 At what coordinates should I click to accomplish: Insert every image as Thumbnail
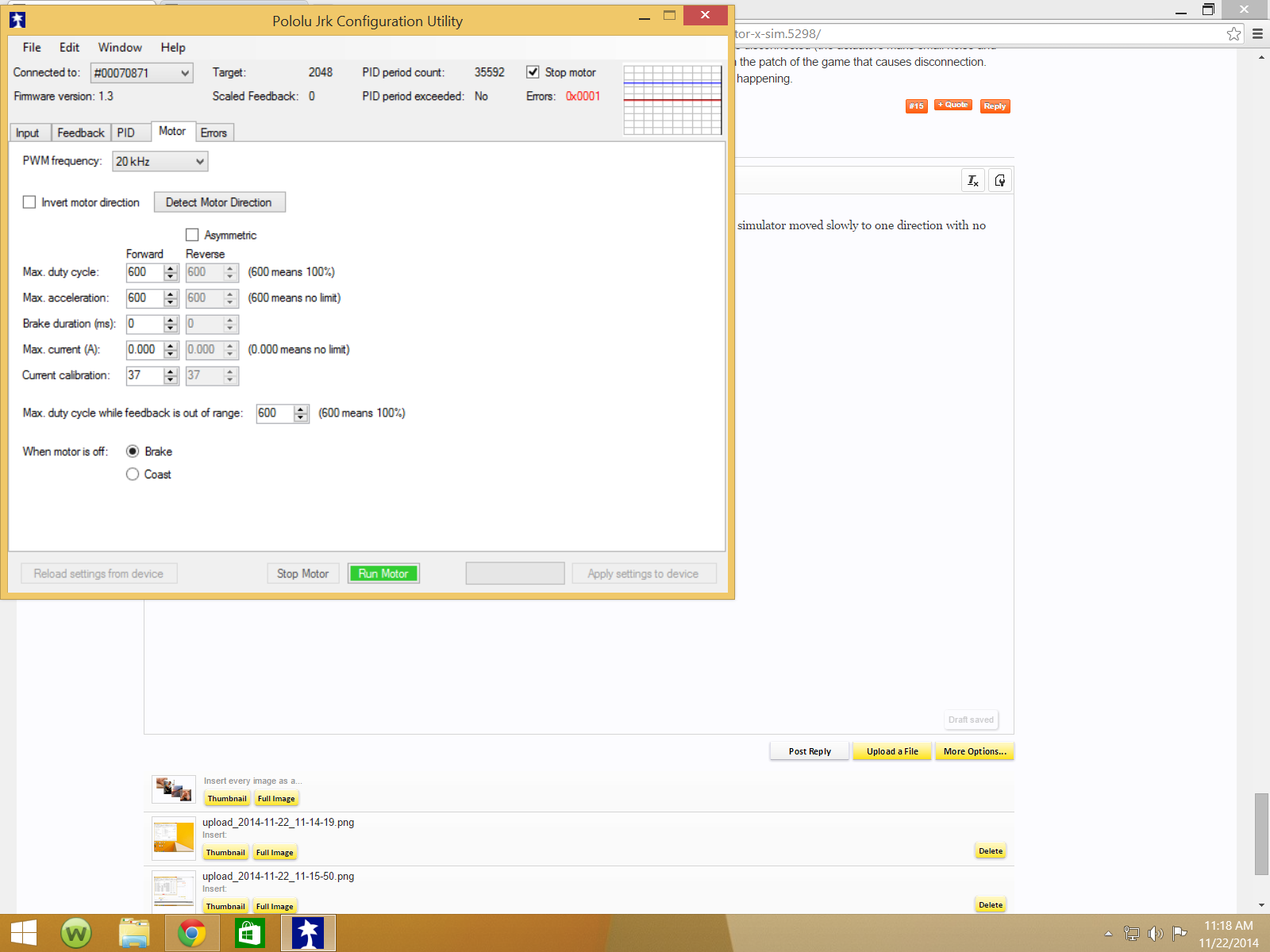pos(227,799)
